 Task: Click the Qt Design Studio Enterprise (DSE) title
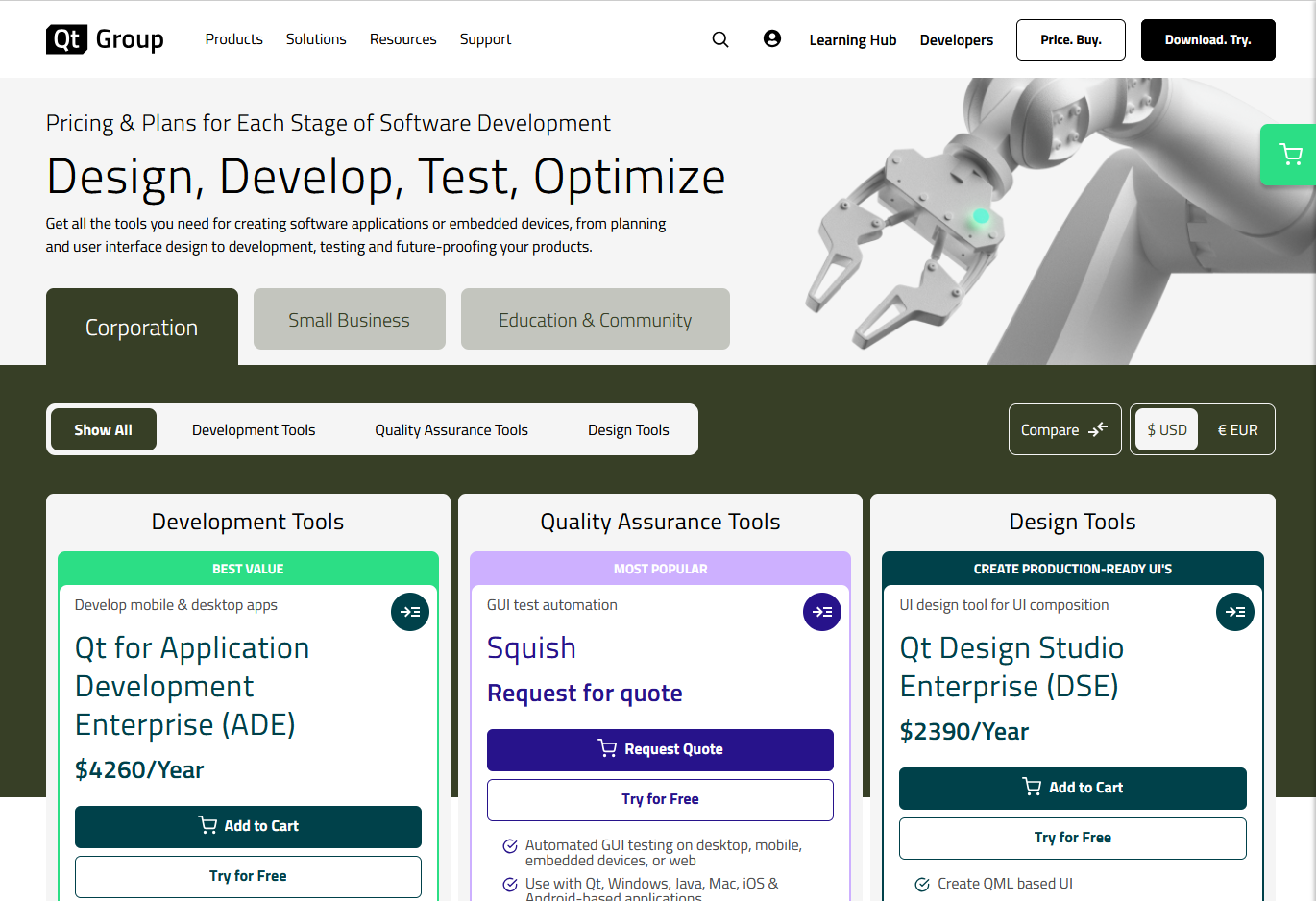click(1011, 667)
